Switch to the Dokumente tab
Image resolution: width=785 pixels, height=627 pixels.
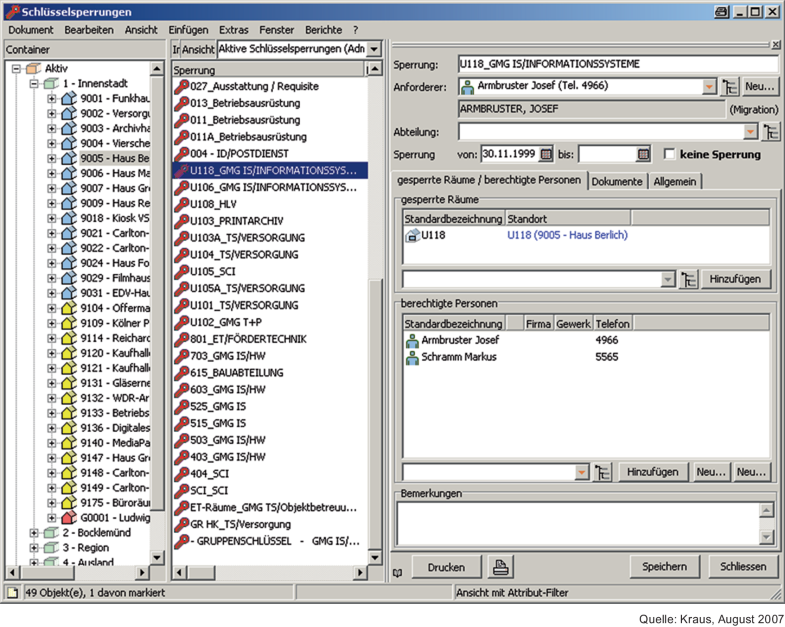tap(617, 181)
